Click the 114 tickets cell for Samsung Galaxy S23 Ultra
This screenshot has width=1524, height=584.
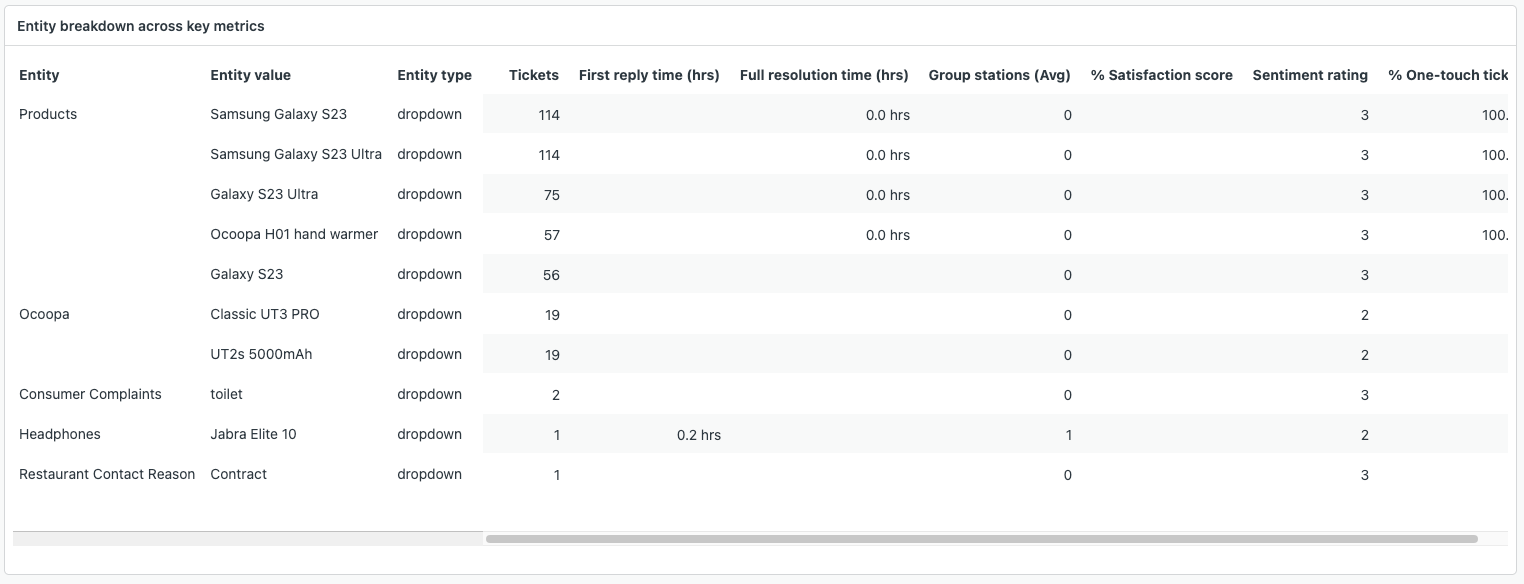point(549,155)
